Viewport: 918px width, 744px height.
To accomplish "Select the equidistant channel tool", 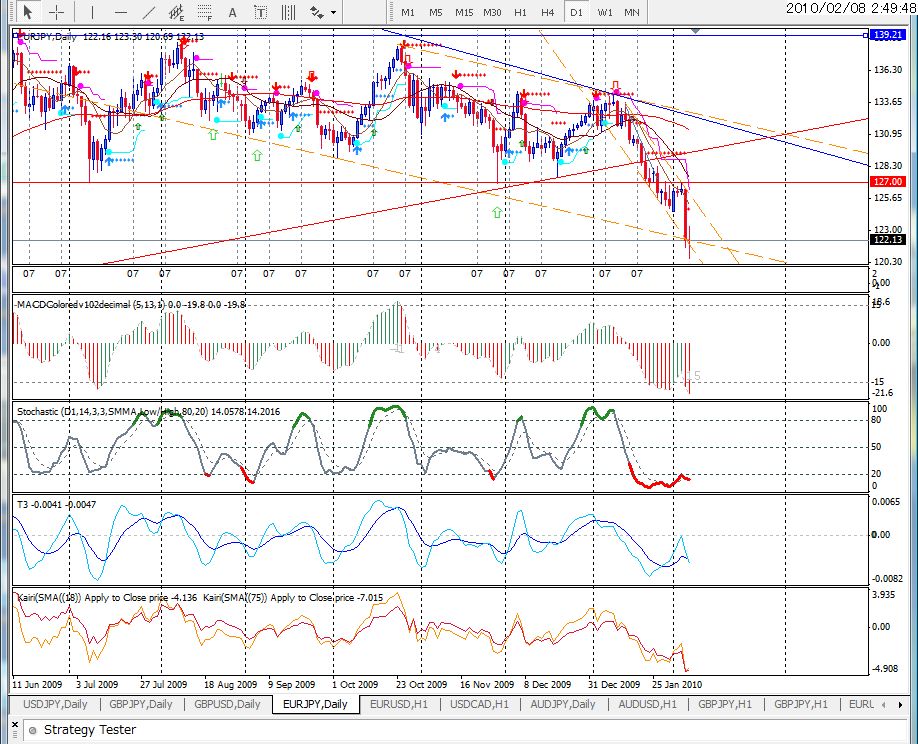I will point(177,12).
